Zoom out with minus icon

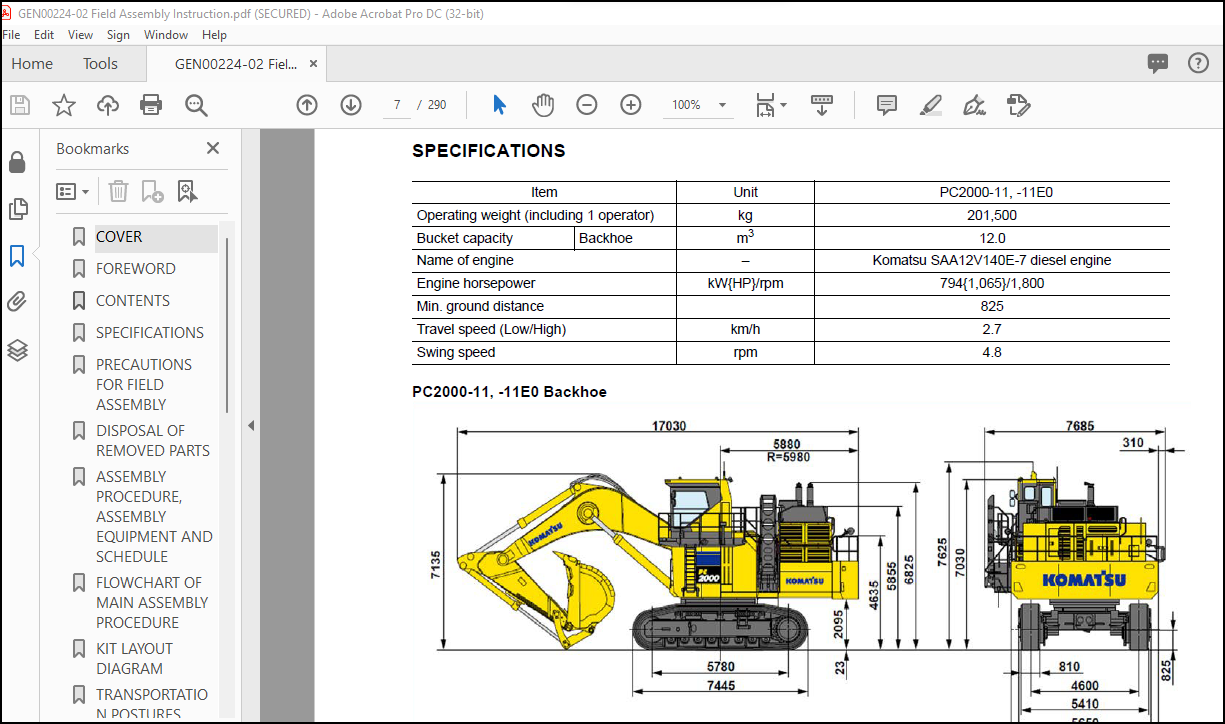pyautogui.click(x=587, y=105)
